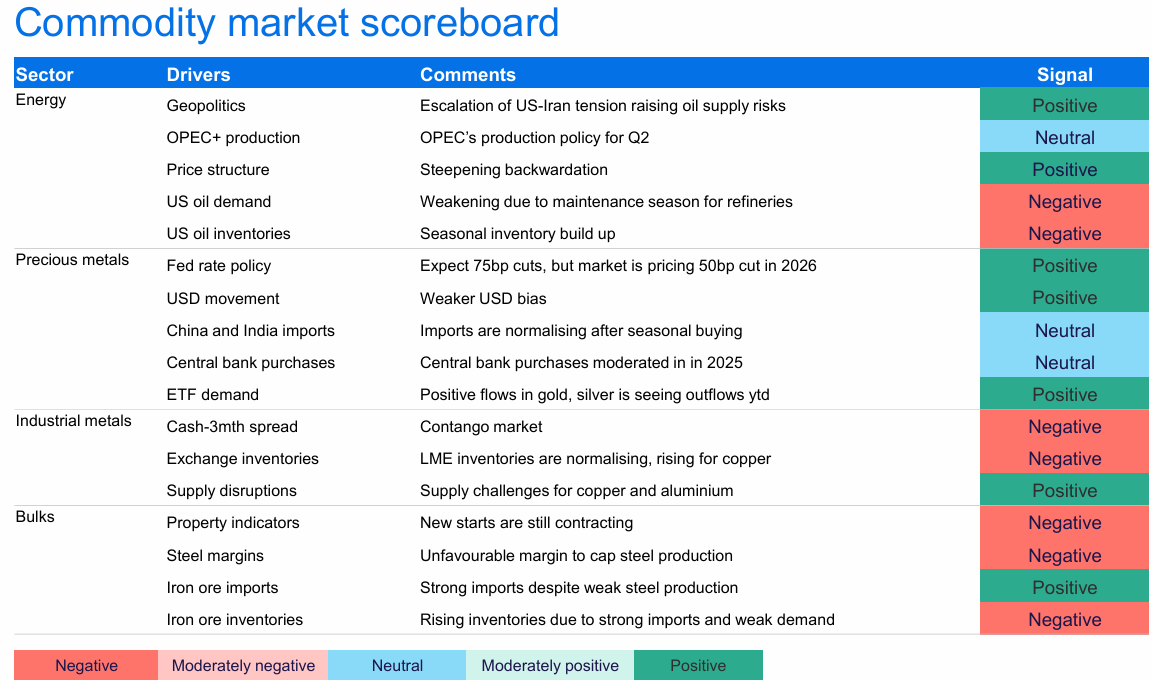Image resolution: width=1152 pixels, height=681 pixels.
Task: Select the Industrial metals sector label
Action: click(x=73, y=421)
